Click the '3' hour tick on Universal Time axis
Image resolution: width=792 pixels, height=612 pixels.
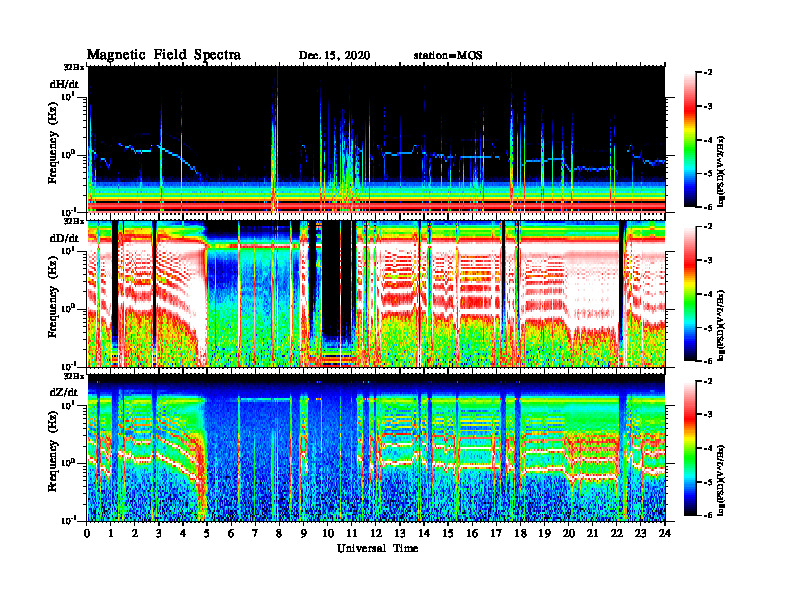pos(159,534)
